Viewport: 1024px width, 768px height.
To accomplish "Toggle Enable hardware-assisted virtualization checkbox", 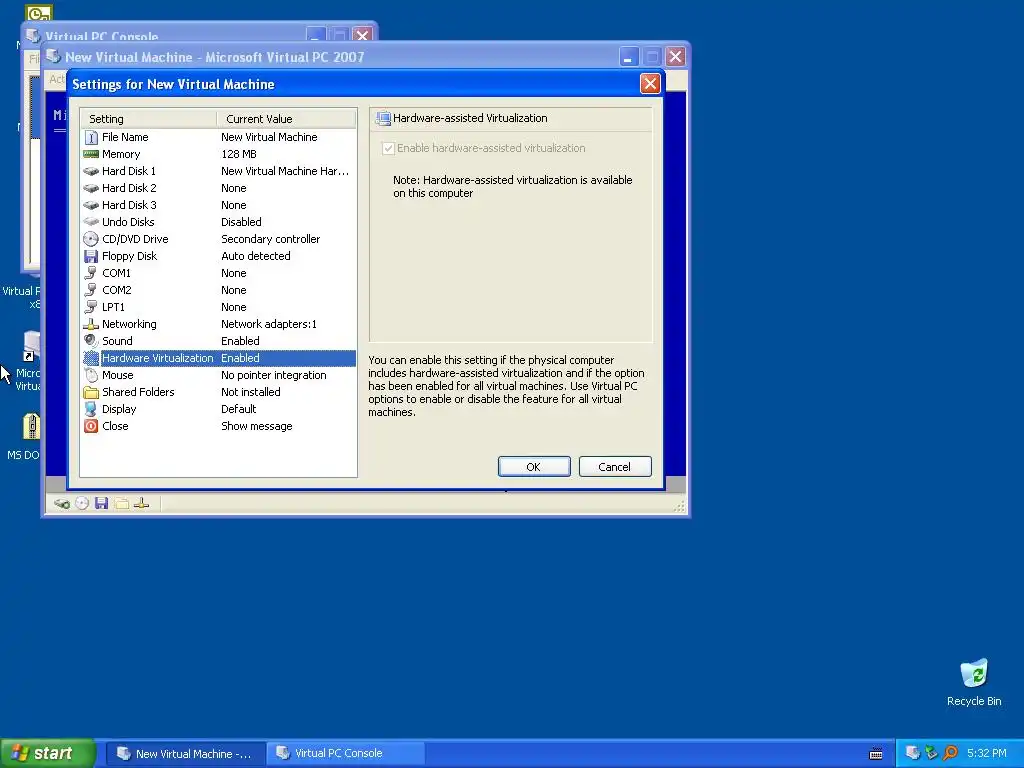I will click(389, 148).
